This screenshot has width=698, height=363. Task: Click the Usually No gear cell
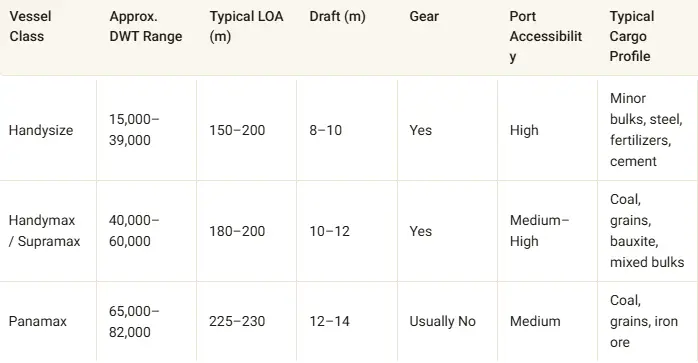pos(443,321)
